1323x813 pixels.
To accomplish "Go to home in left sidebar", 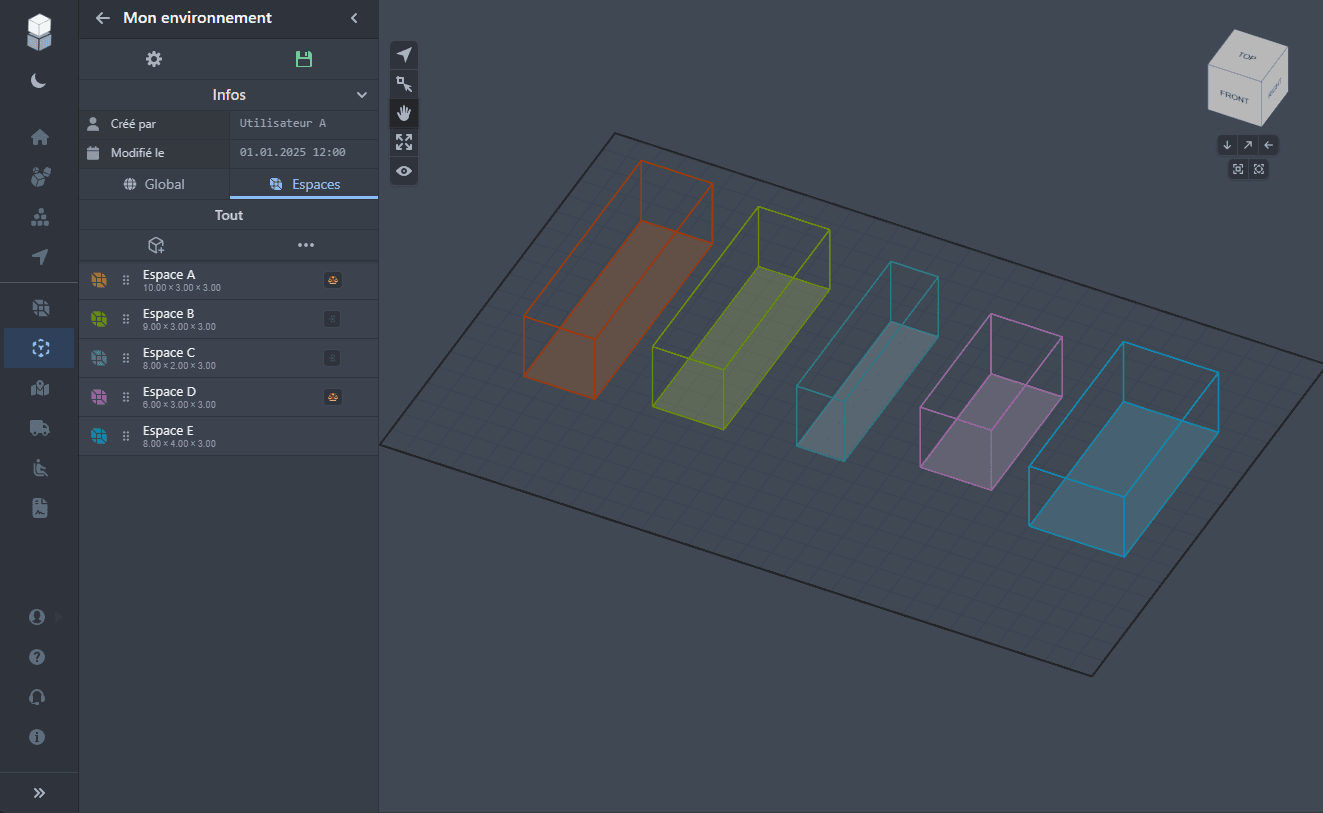I will 39,137.
